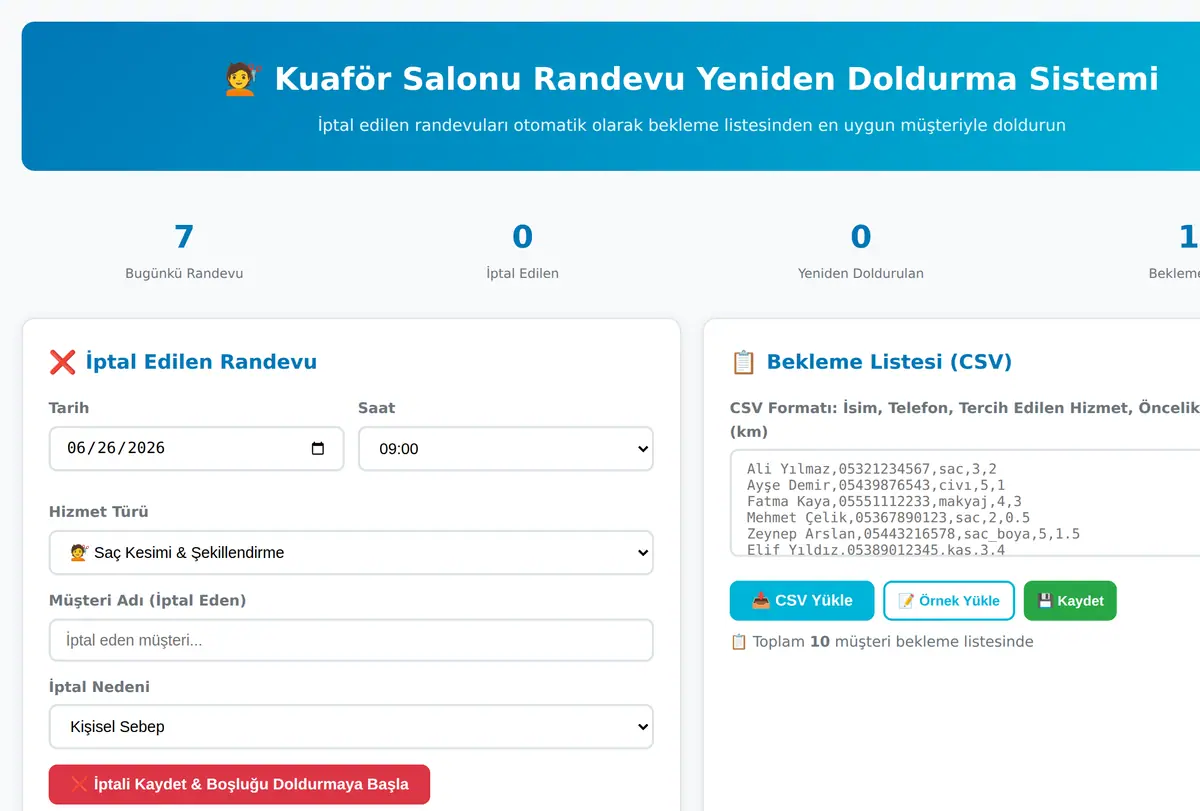Open the calendar picker in Tarih field
This screenshot has height=811, width=1200.
(318, 449)
